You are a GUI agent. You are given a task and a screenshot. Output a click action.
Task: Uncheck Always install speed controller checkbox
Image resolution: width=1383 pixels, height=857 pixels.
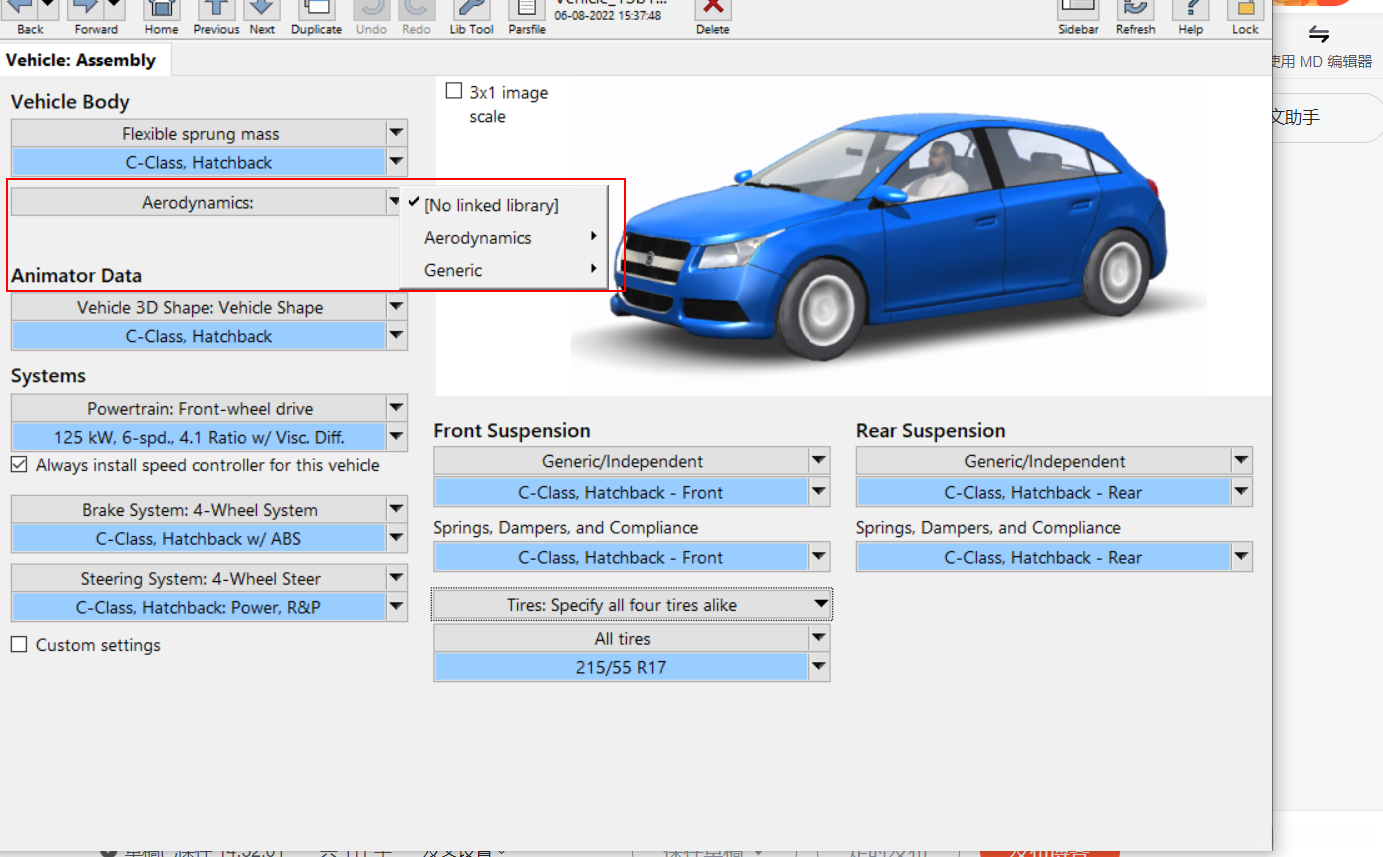[19, 465]
